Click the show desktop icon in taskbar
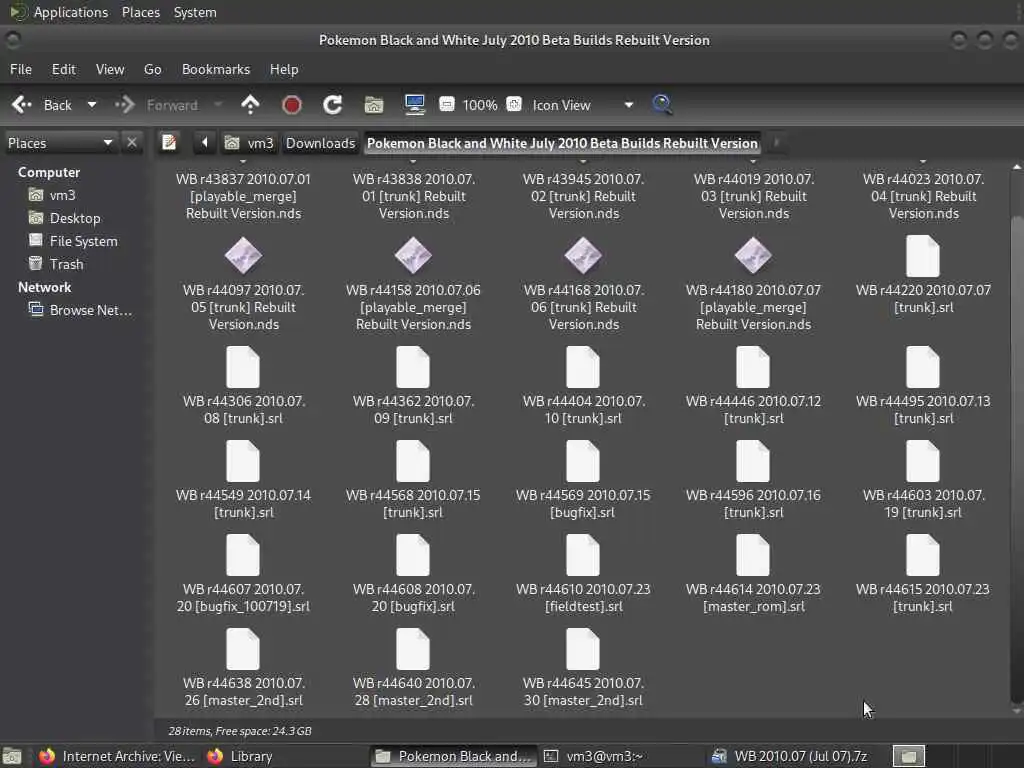The height and width of the screenshot is (768, 1024). (12, 756)
